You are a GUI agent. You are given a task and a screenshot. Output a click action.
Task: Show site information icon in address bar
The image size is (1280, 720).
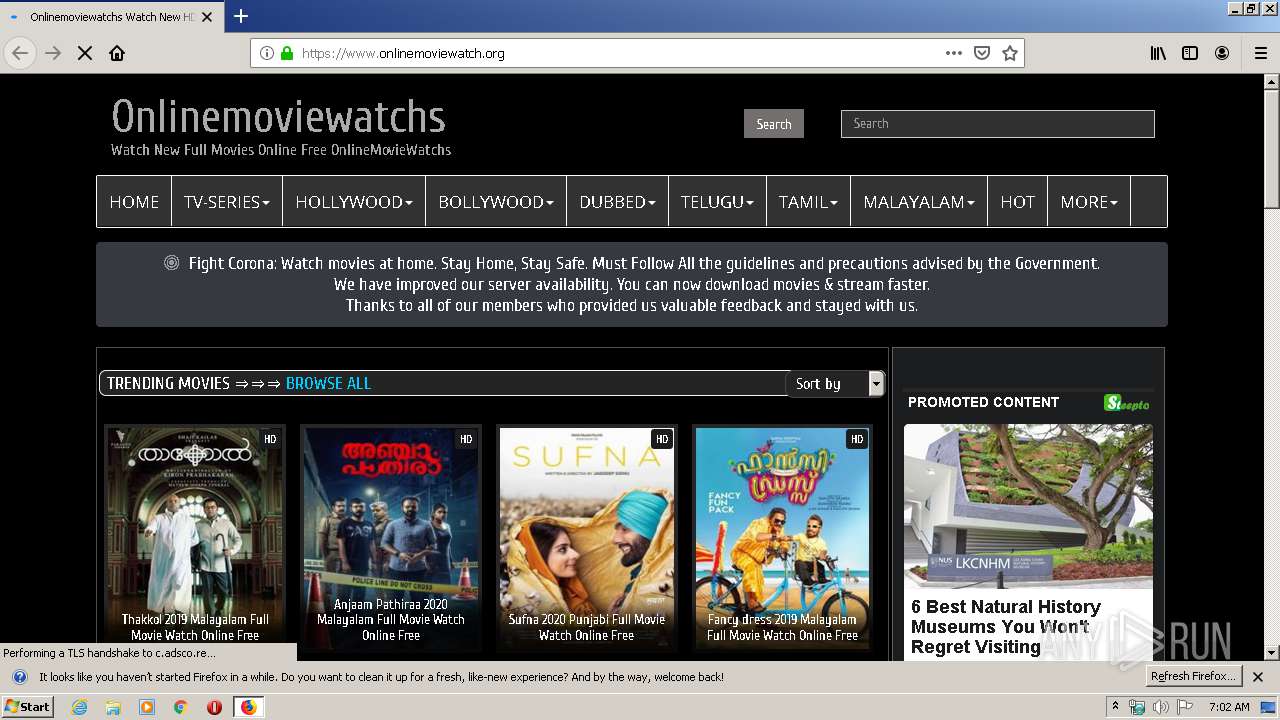[x=267, y=53]
